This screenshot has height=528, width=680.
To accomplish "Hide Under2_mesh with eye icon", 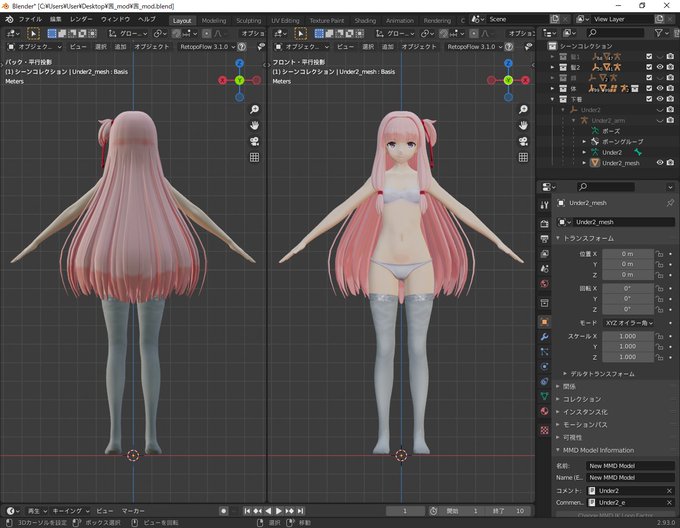I will [x=660, y=163].
